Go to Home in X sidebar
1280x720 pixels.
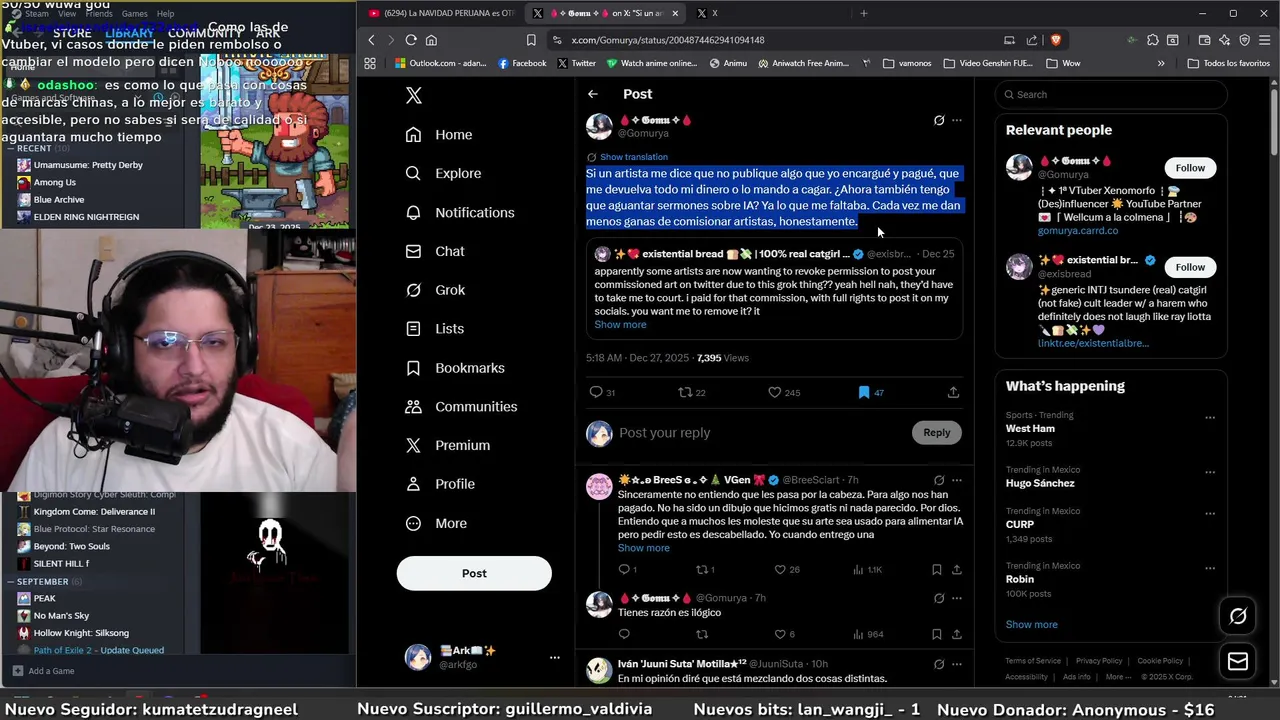[x=439, y=134]
